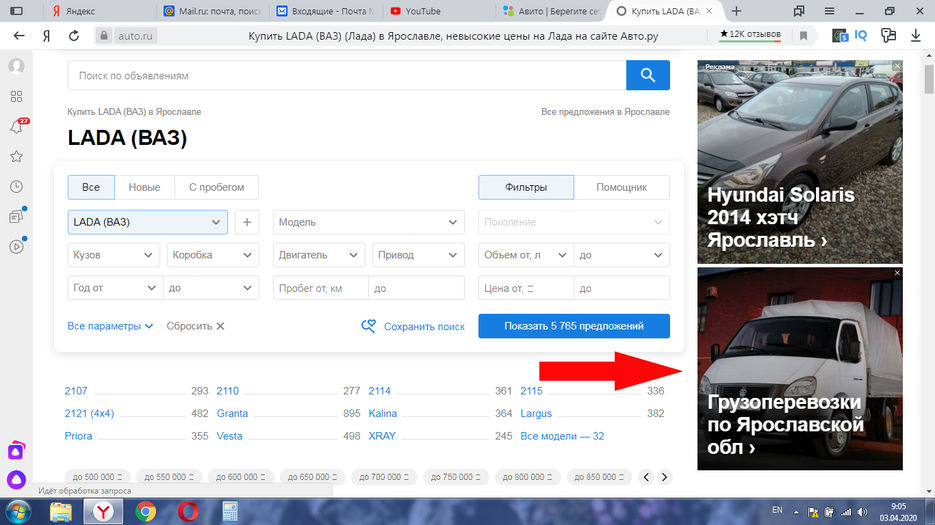Expand 'Все параметры' section
The width and height of the screenshot is (935, 525).
click(x=110, y=326)
